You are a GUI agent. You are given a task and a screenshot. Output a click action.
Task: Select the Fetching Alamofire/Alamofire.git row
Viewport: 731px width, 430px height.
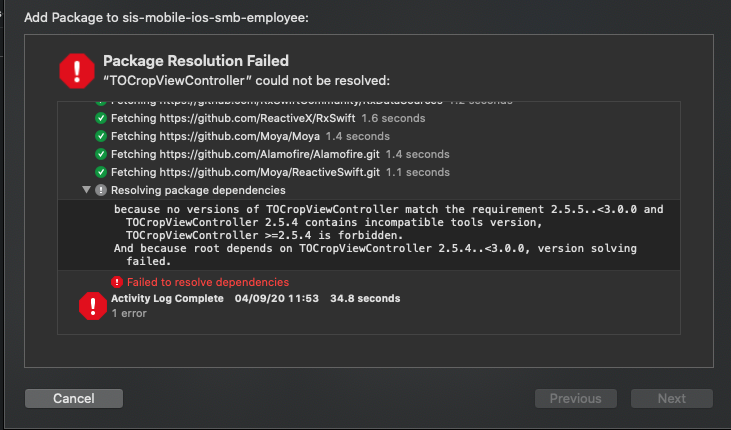coord(369,154)
